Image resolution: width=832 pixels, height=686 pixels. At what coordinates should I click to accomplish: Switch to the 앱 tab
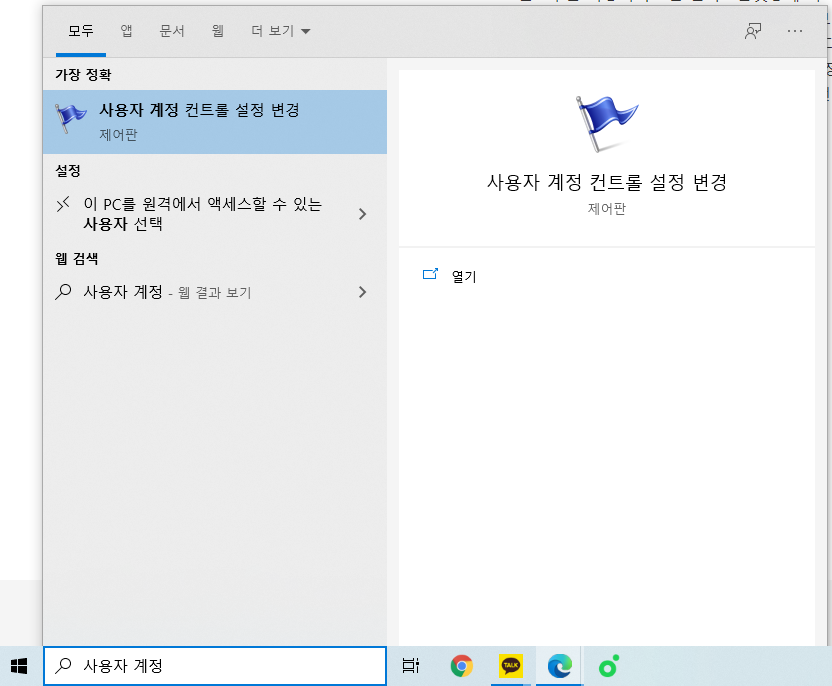pos(126,31)
